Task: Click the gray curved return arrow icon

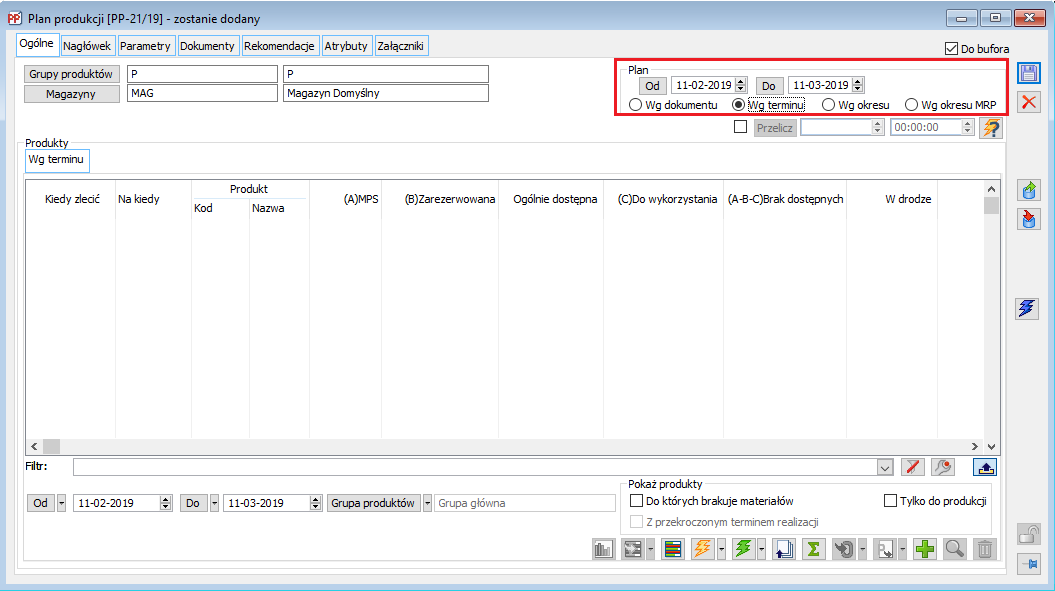Action: tap(844, 549)
